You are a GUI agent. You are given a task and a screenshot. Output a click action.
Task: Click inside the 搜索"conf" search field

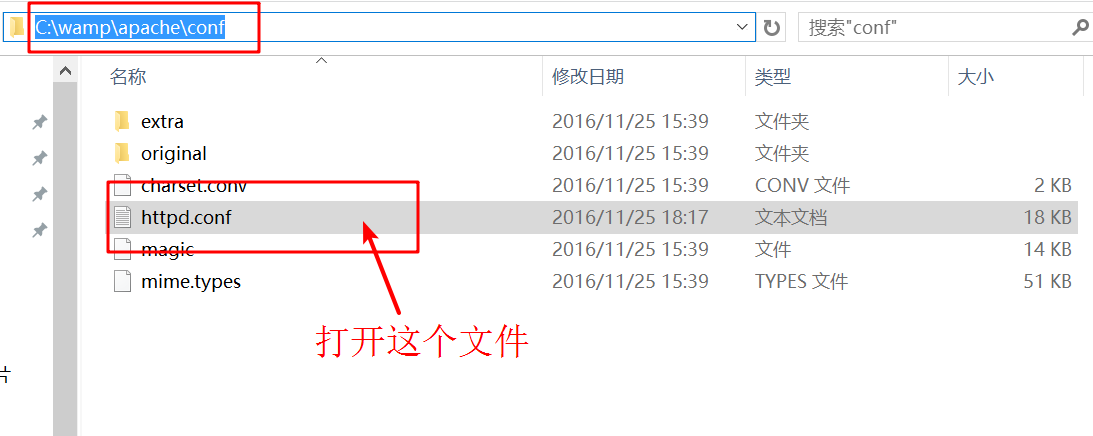pos(934,27)
